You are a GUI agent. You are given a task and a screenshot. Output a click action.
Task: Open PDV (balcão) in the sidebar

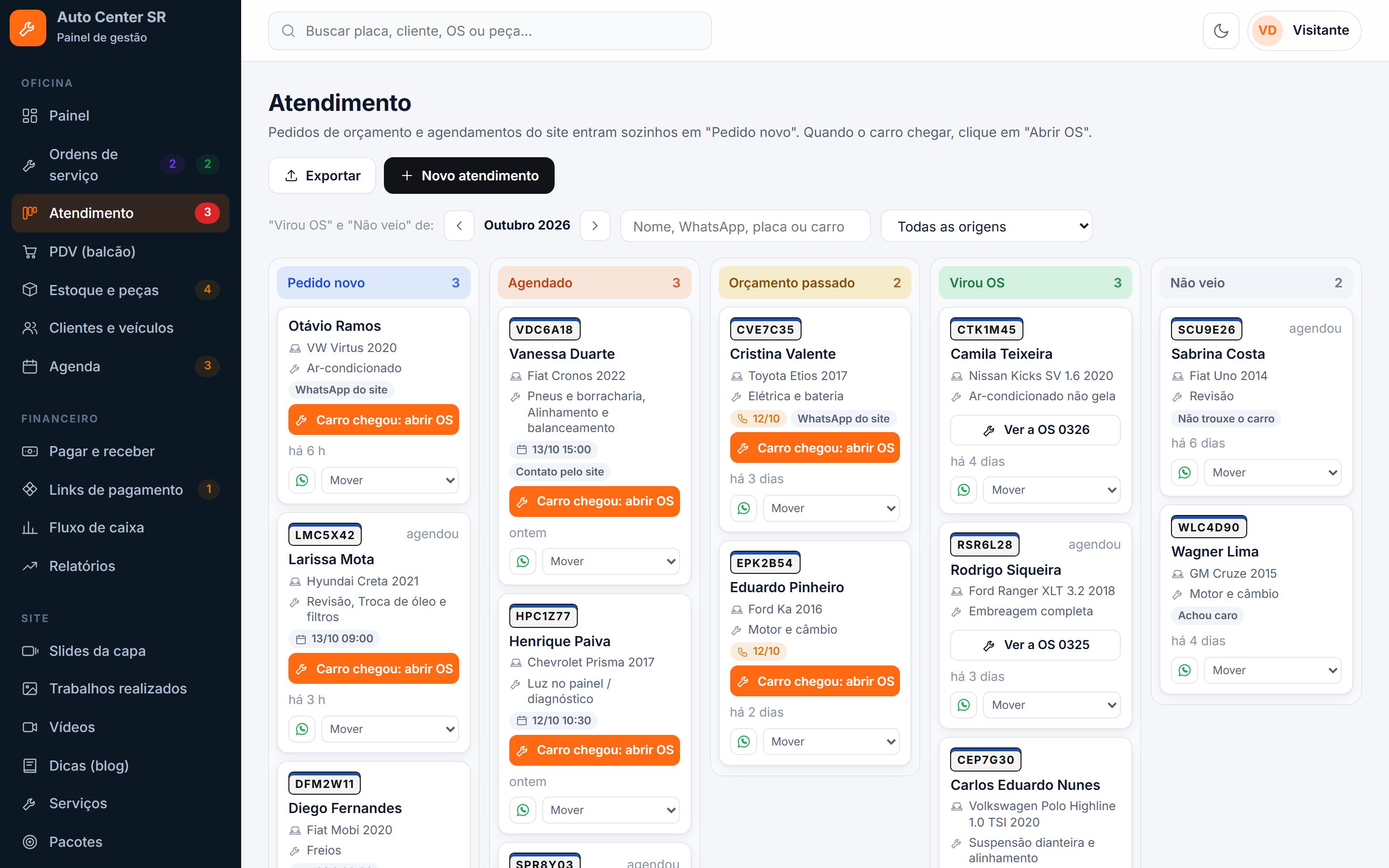coord(121,251)
